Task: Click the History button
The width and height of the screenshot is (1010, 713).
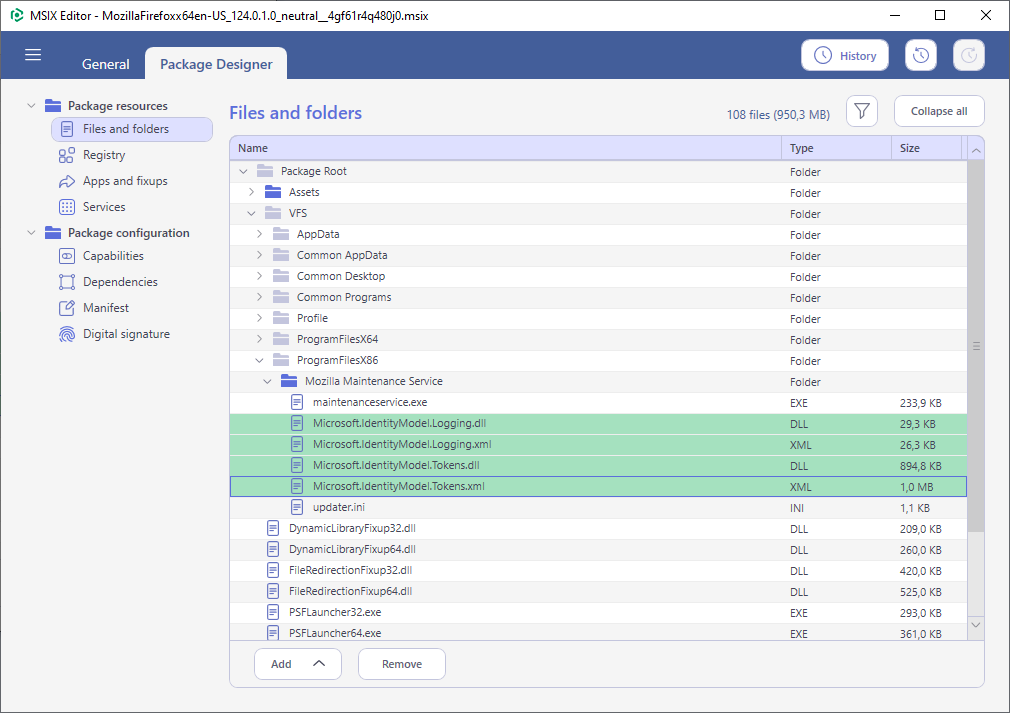Action: click(844, 55)
